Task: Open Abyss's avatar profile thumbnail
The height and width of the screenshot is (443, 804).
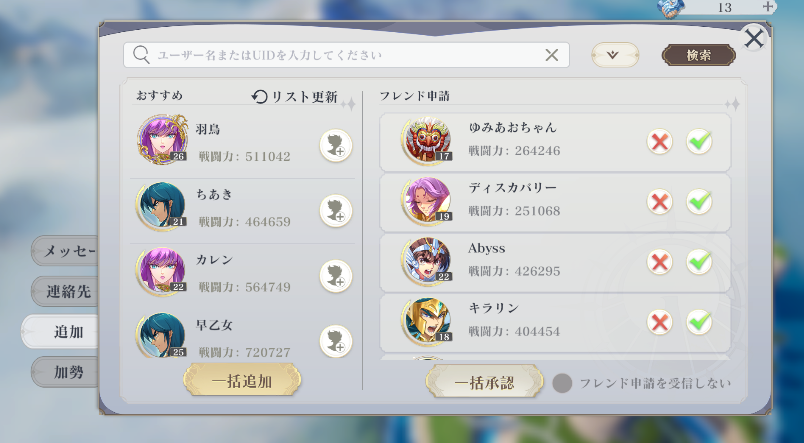Action: (427, 261)
